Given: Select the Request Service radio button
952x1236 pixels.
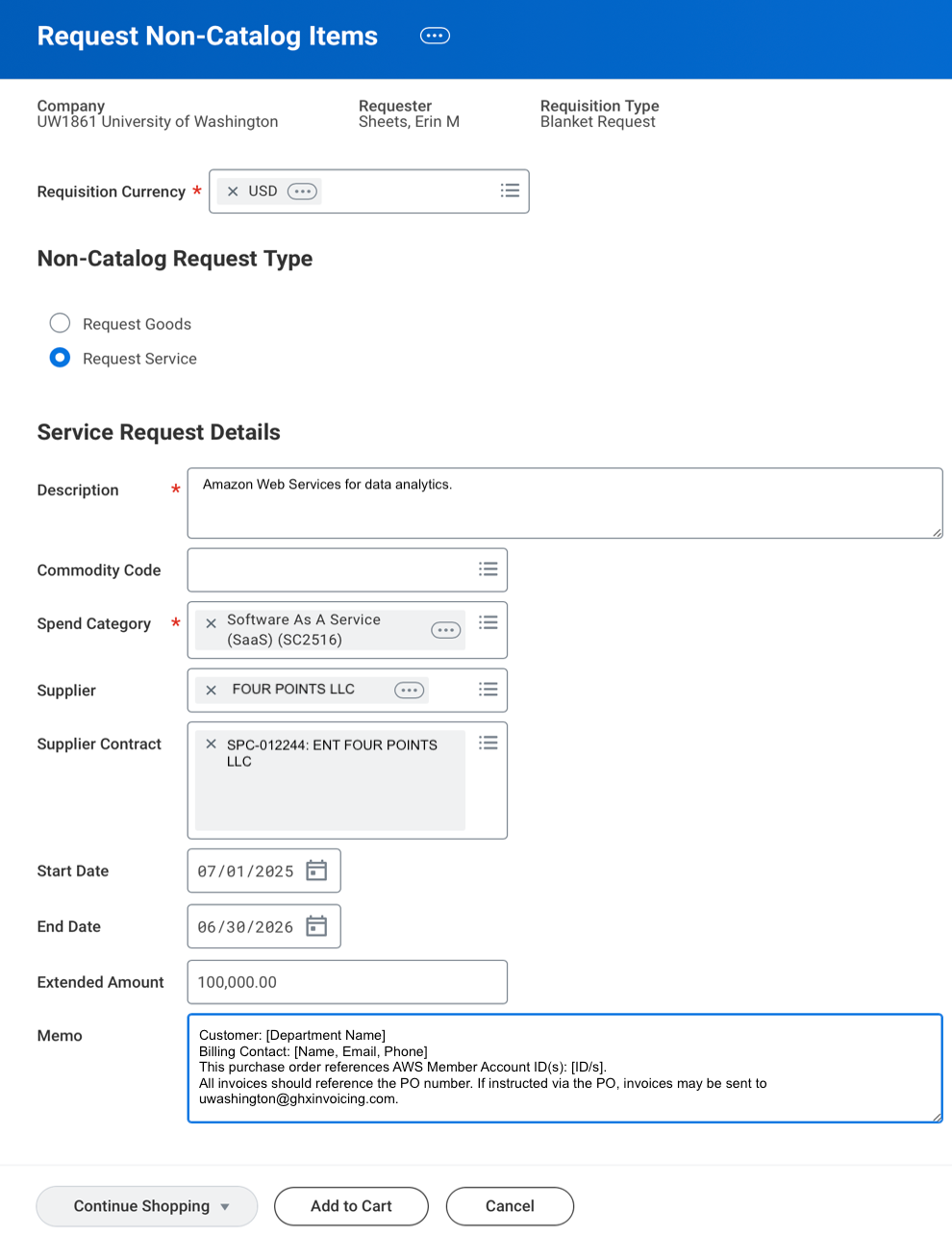Looking at the screenshot, I should [60, 357].
